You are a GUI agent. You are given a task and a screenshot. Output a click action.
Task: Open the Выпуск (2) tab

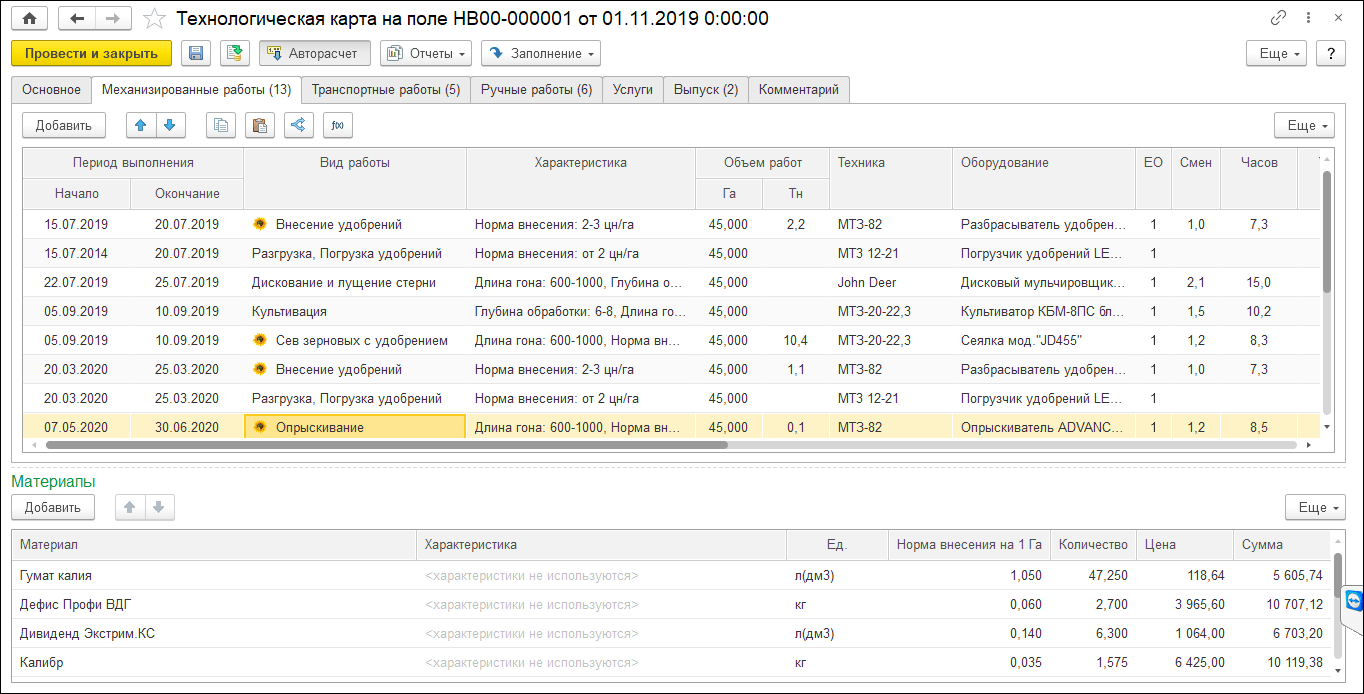tap(705, 90)
